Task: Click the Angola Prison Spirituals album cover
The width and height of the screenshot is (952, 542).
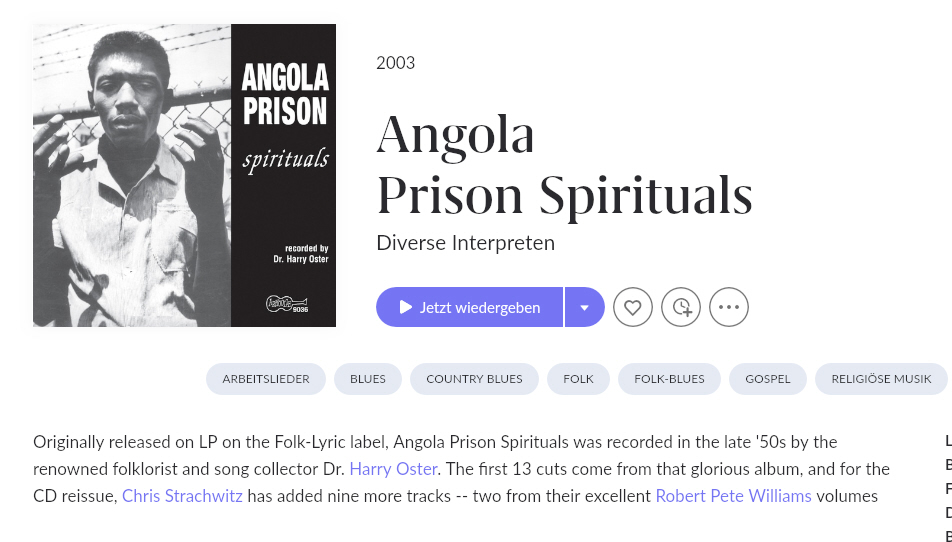Action: tap(184, 176)
